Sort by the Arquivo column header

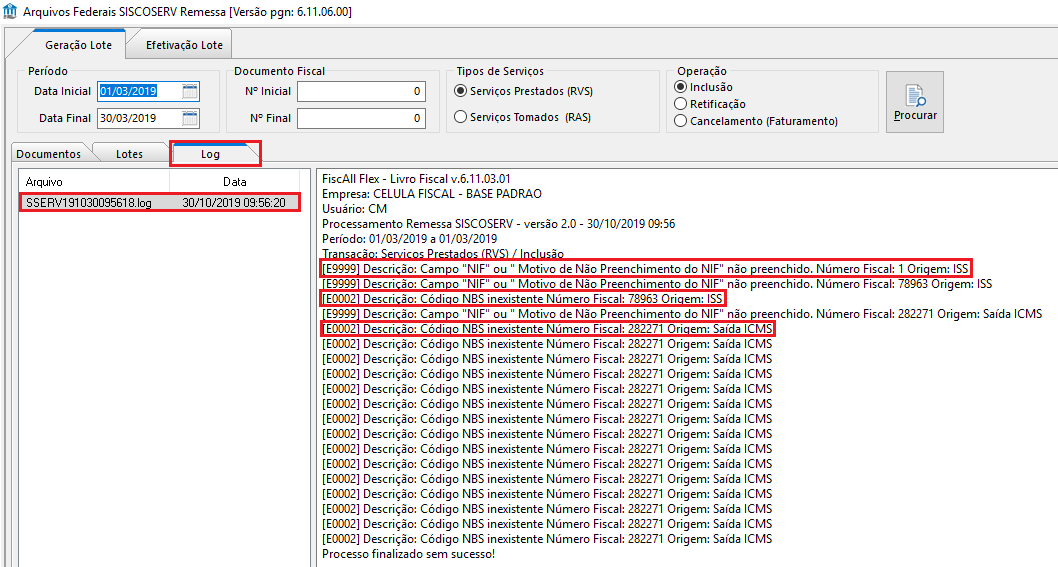point(94,182)
